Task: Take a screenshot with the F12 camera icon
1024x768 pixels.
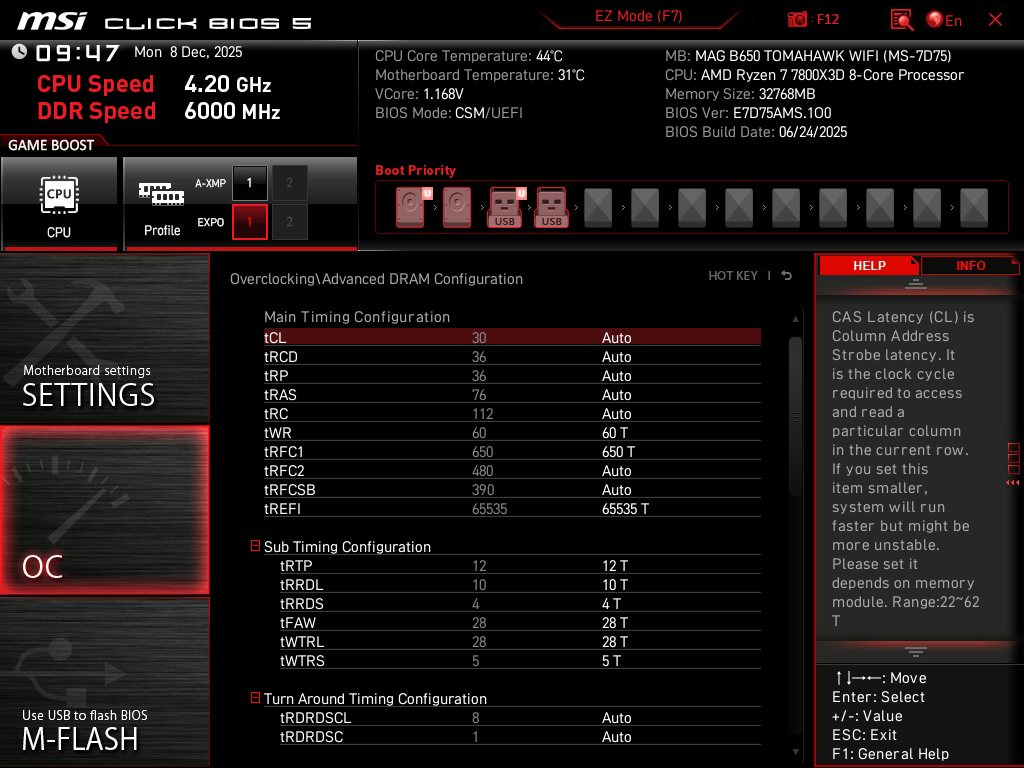Action: pyautogui.click(x=797, y=20)
